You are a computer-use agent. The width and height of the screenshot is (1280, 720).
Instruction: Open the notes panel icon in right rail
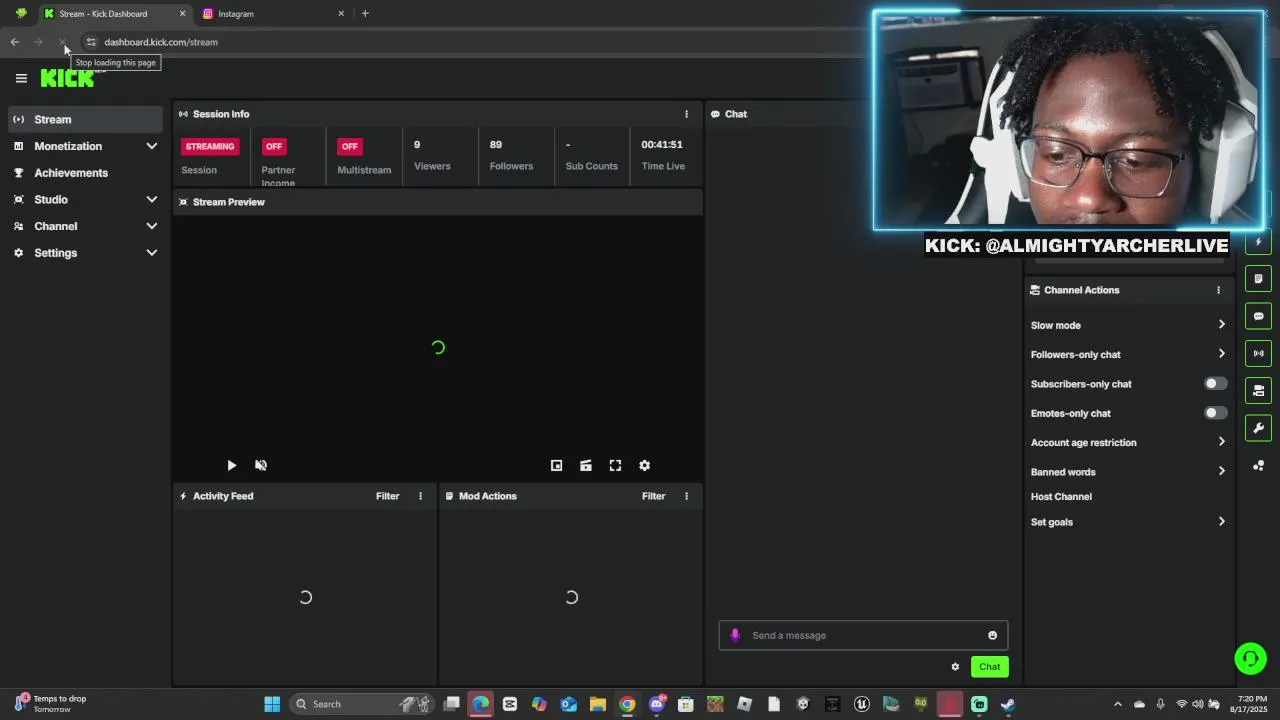(1258, 279)
